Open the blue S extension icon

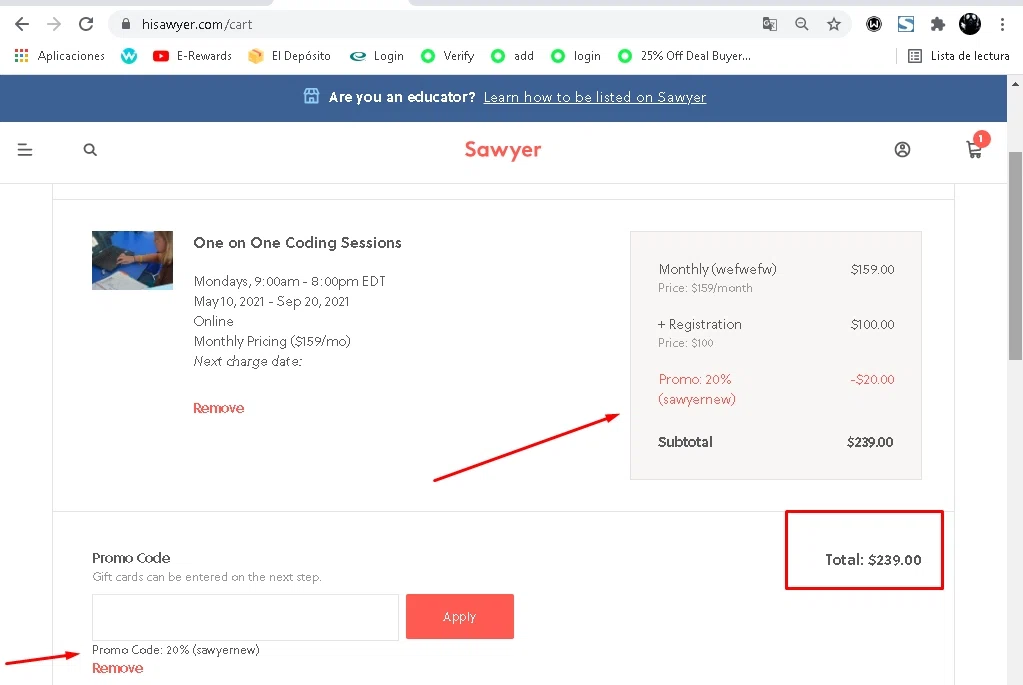(906, 24)
